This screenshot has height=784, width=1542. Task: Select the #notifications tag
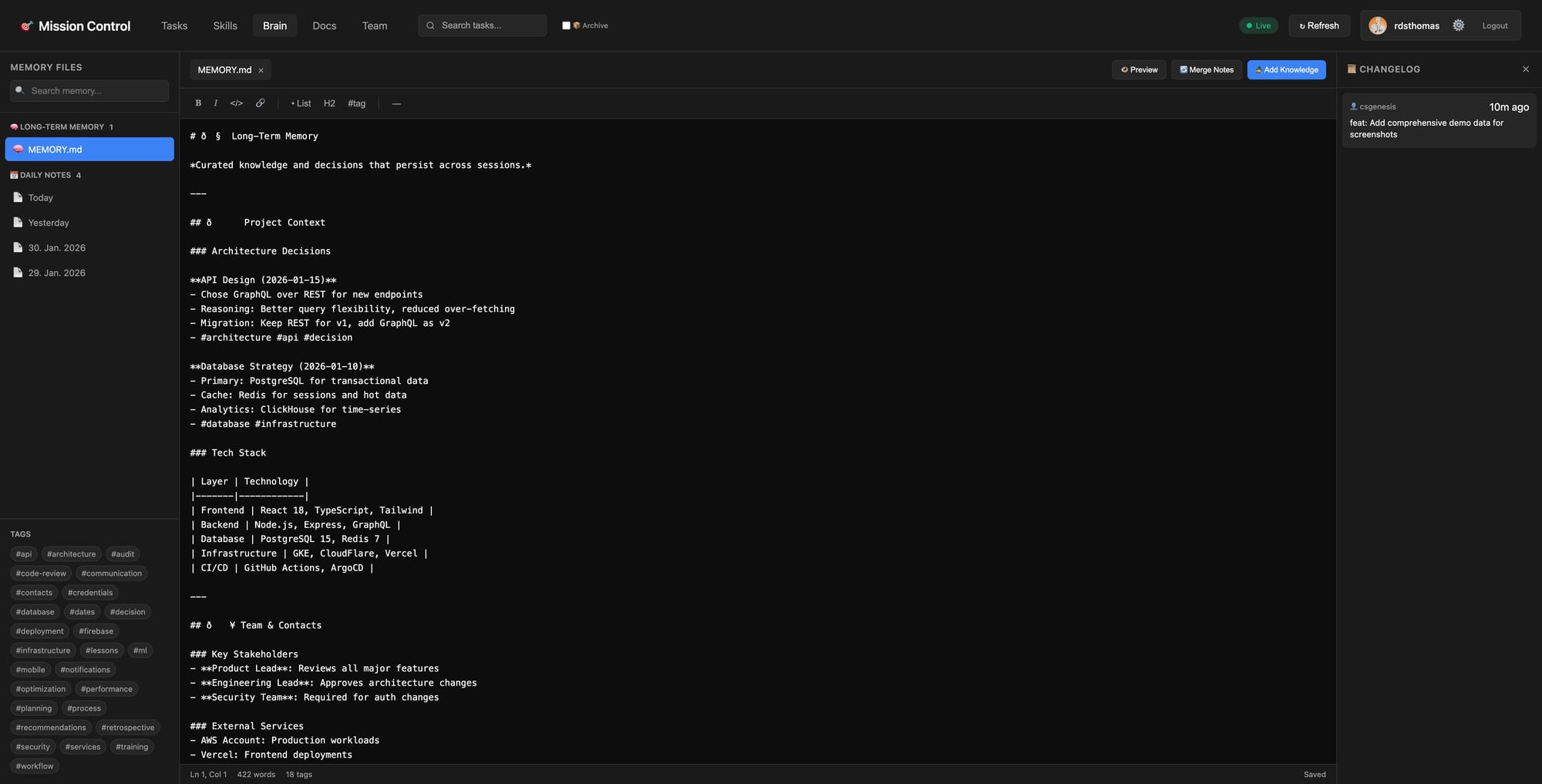click(86, 669)
